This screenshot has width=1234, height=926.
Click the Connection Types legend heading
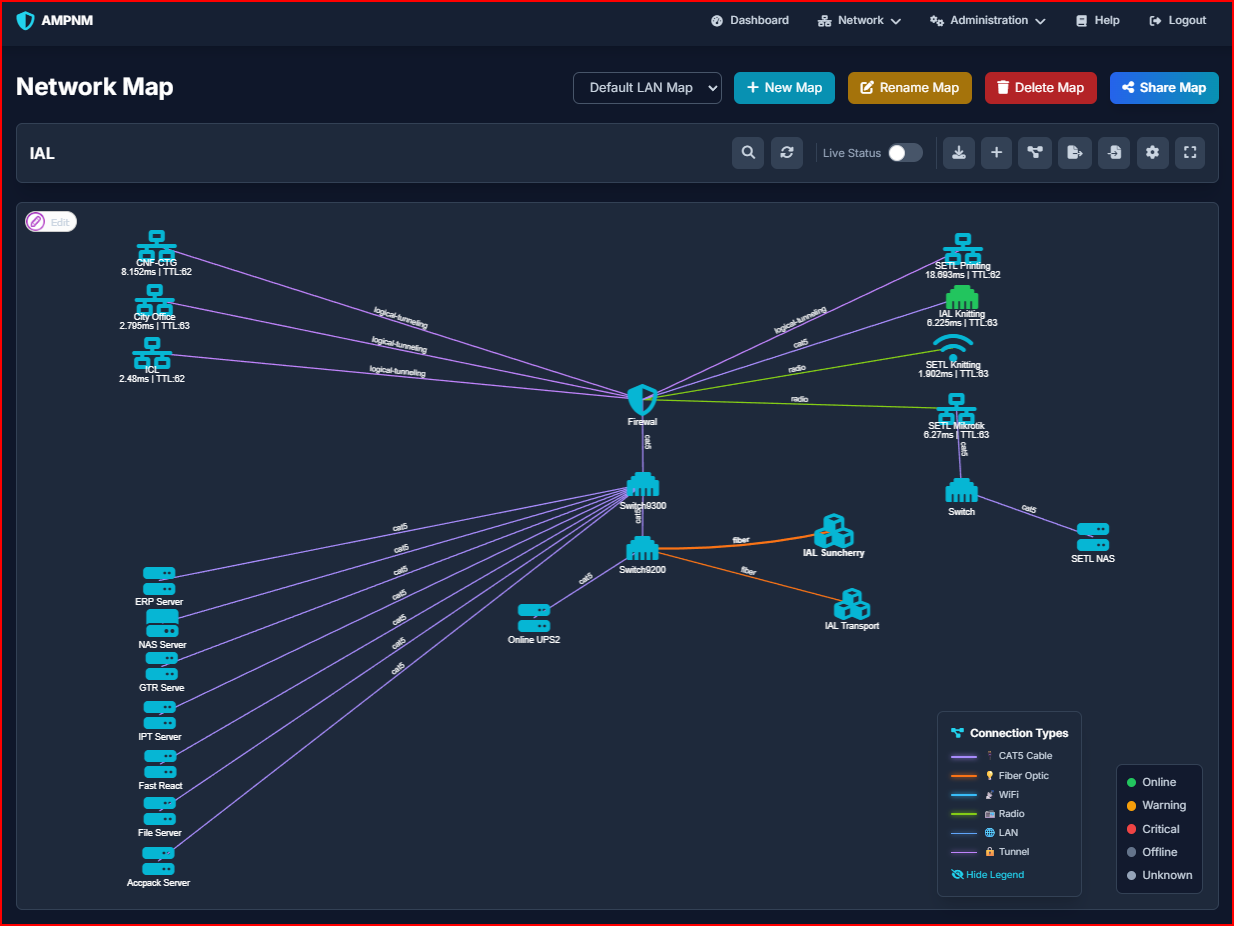1009,733
